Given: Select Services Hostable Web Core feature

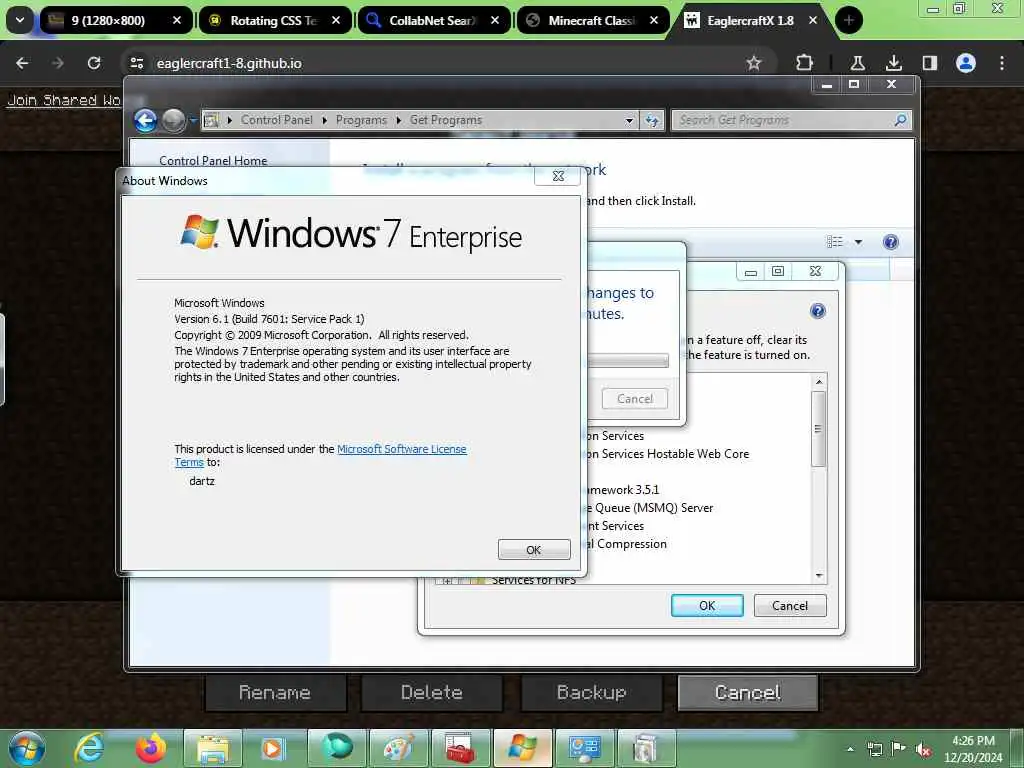Looking at the screenshot, I should pos(667,454).
